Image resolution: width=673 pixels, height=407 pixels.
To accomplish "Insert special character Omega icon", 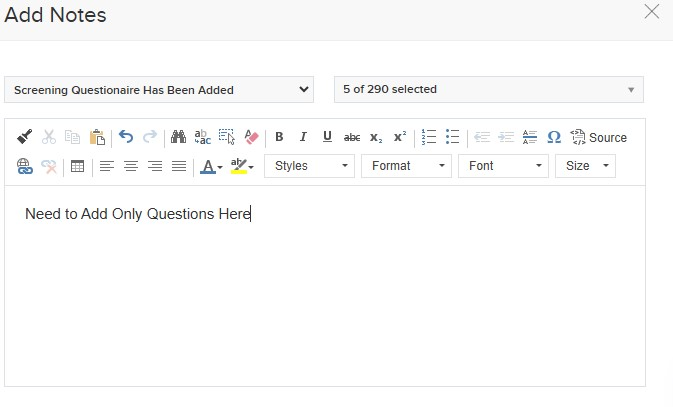I will 553,138.
